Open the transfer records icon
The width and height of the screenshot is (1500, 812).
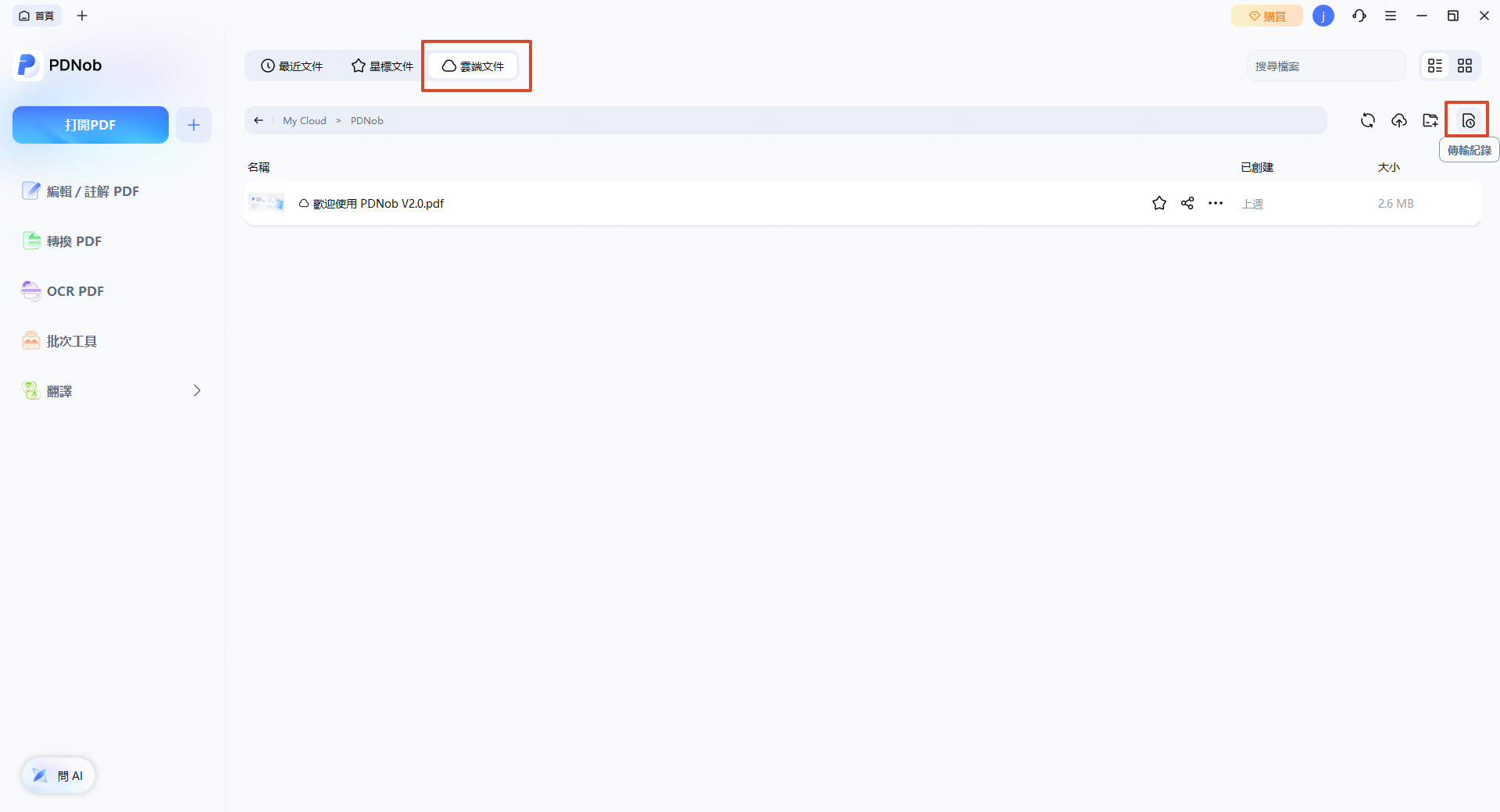pos(1468,120)
